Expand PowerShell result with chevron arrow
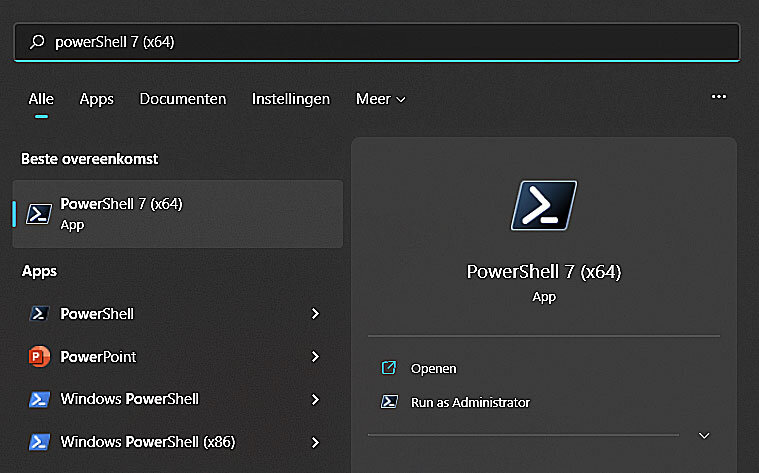 tap(315, 314)
